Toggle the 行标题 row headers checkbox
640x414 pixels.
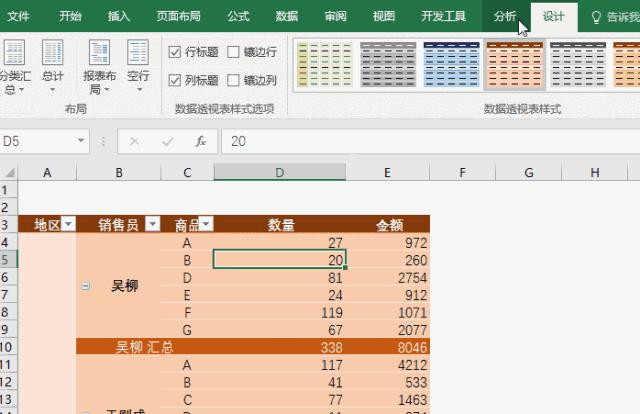[x=175, y=52]
